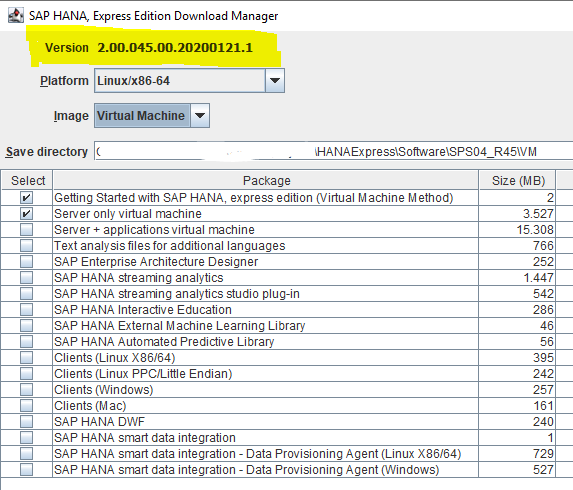The height and width of the screenshot is (490, 573).
Task: Check Text analysis files for additional languages
Action: (x=26, y=246)
